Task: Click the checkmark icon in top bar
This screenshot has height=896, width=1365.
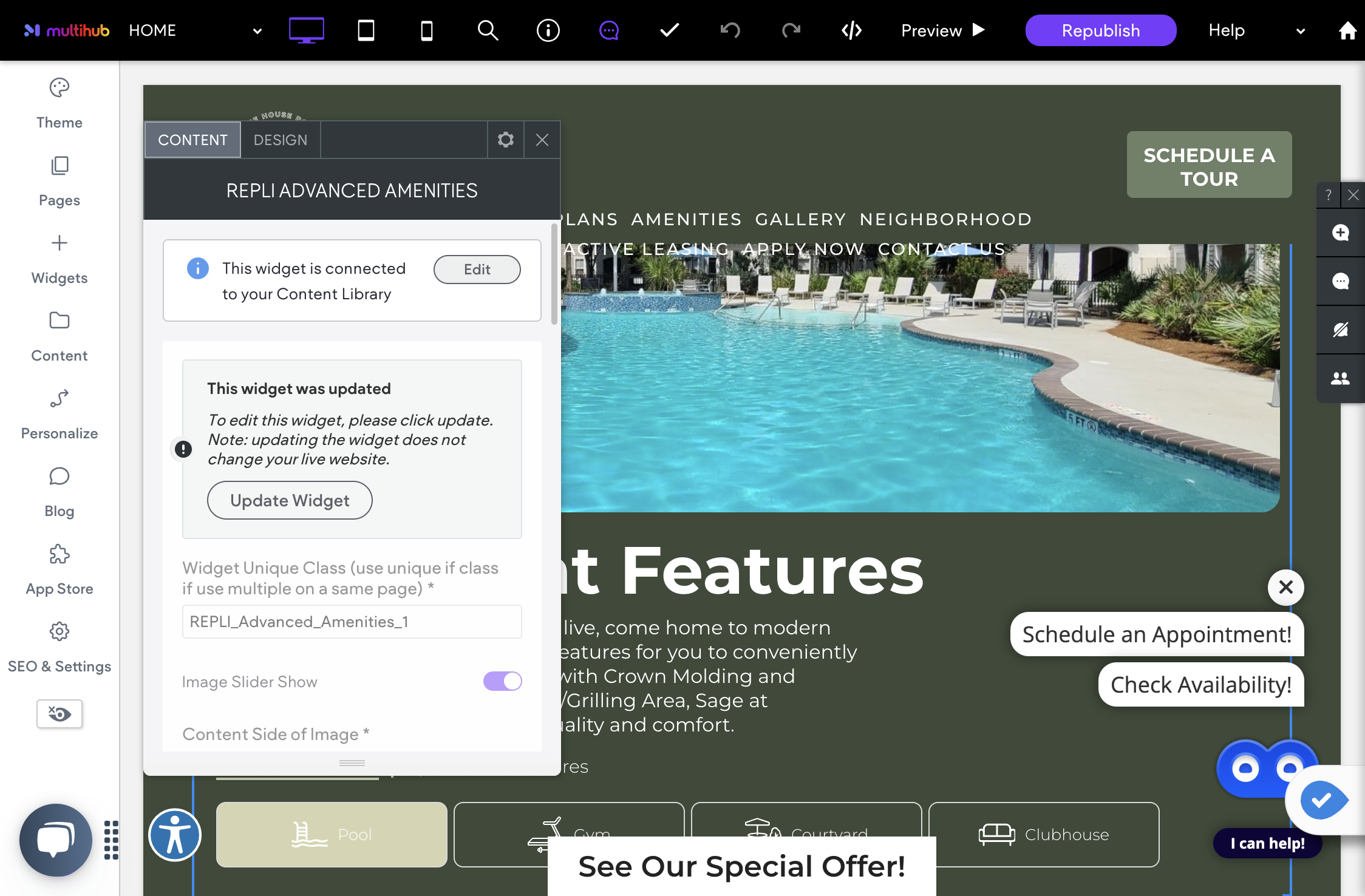Action: (670, 30)
